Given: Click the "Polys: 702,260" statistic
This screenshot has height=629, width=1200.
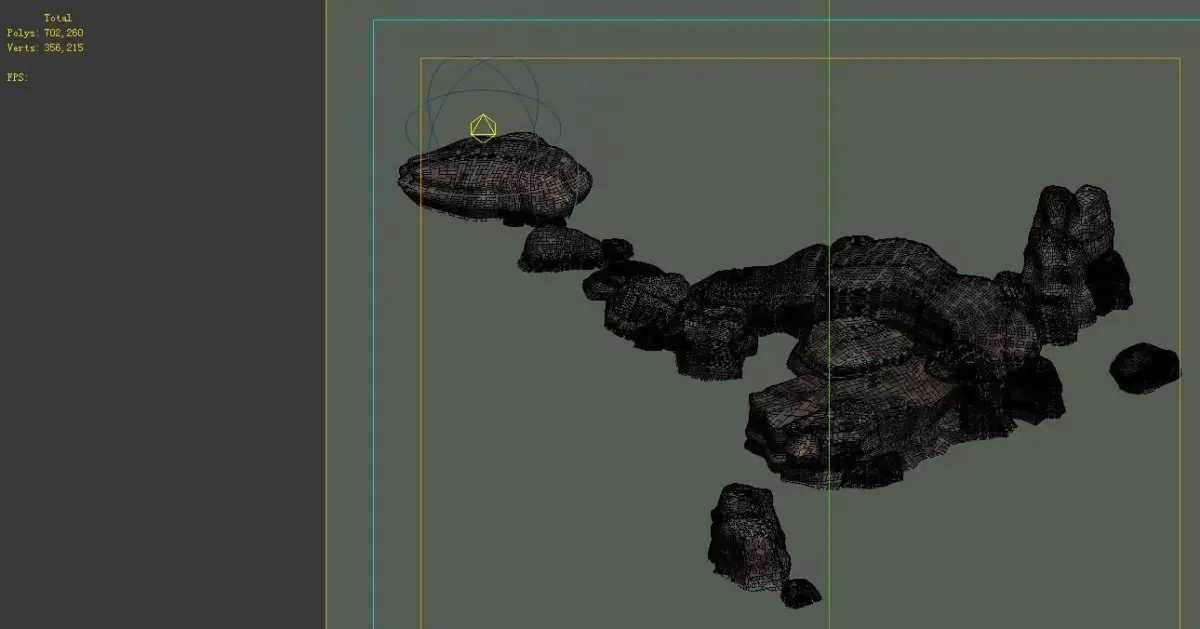Looking at the screenshot, I should coord(45,33).
